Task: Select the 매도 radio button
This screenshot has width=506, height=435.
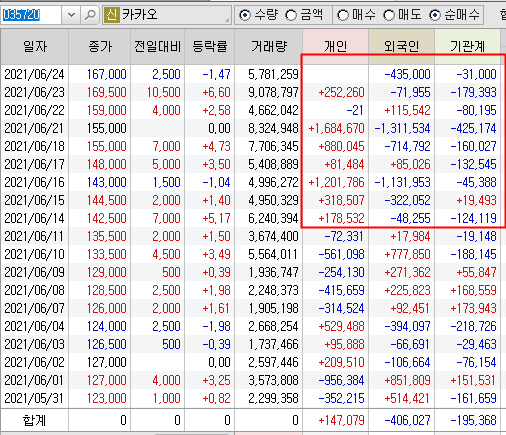Action: click(389, 15)
